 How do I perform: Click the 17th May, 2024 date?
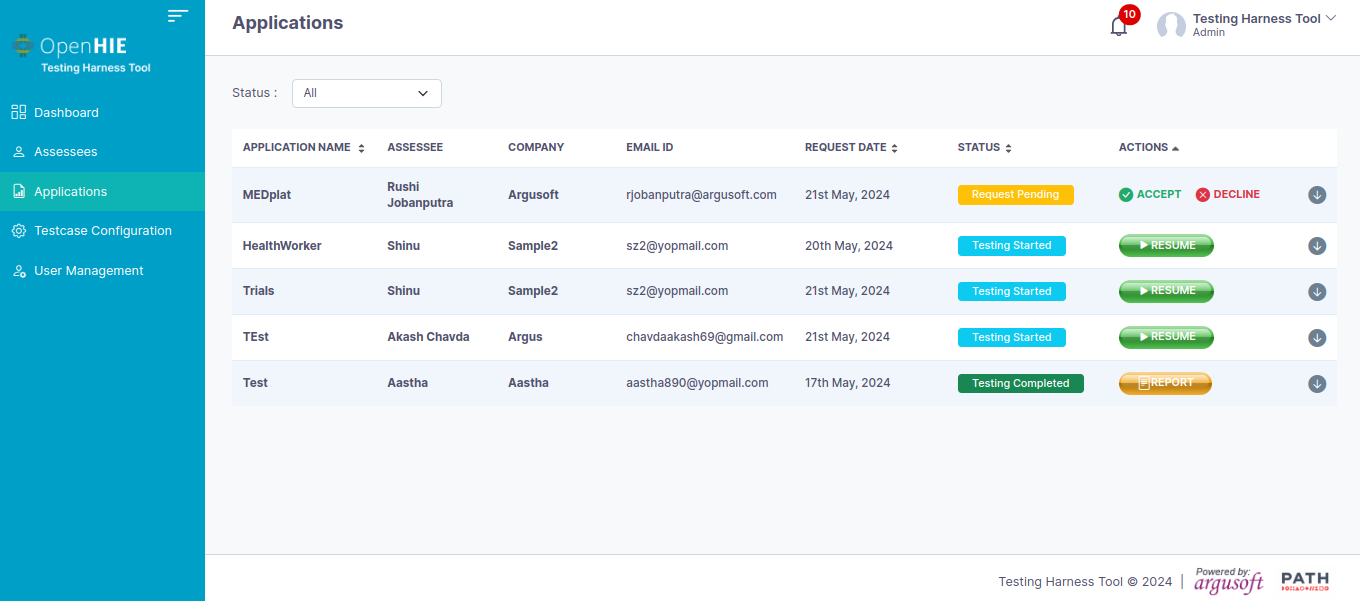coord(848,383)
